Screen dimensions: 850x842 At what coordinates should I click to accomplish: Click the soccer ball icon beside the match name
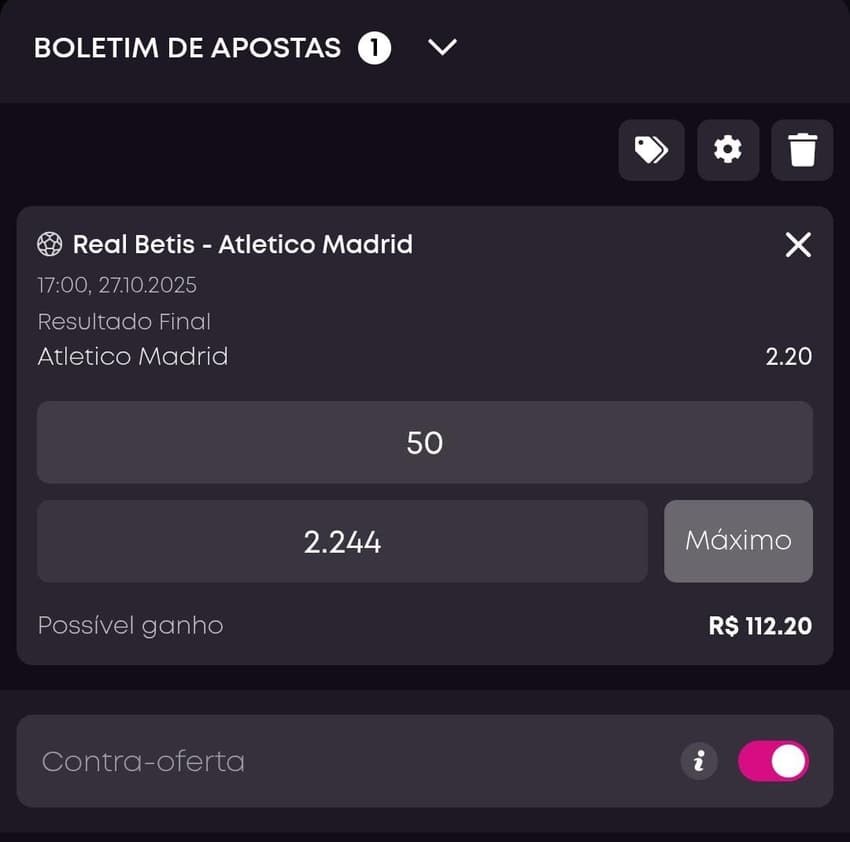pyautogui.click(x=49, y=244)
